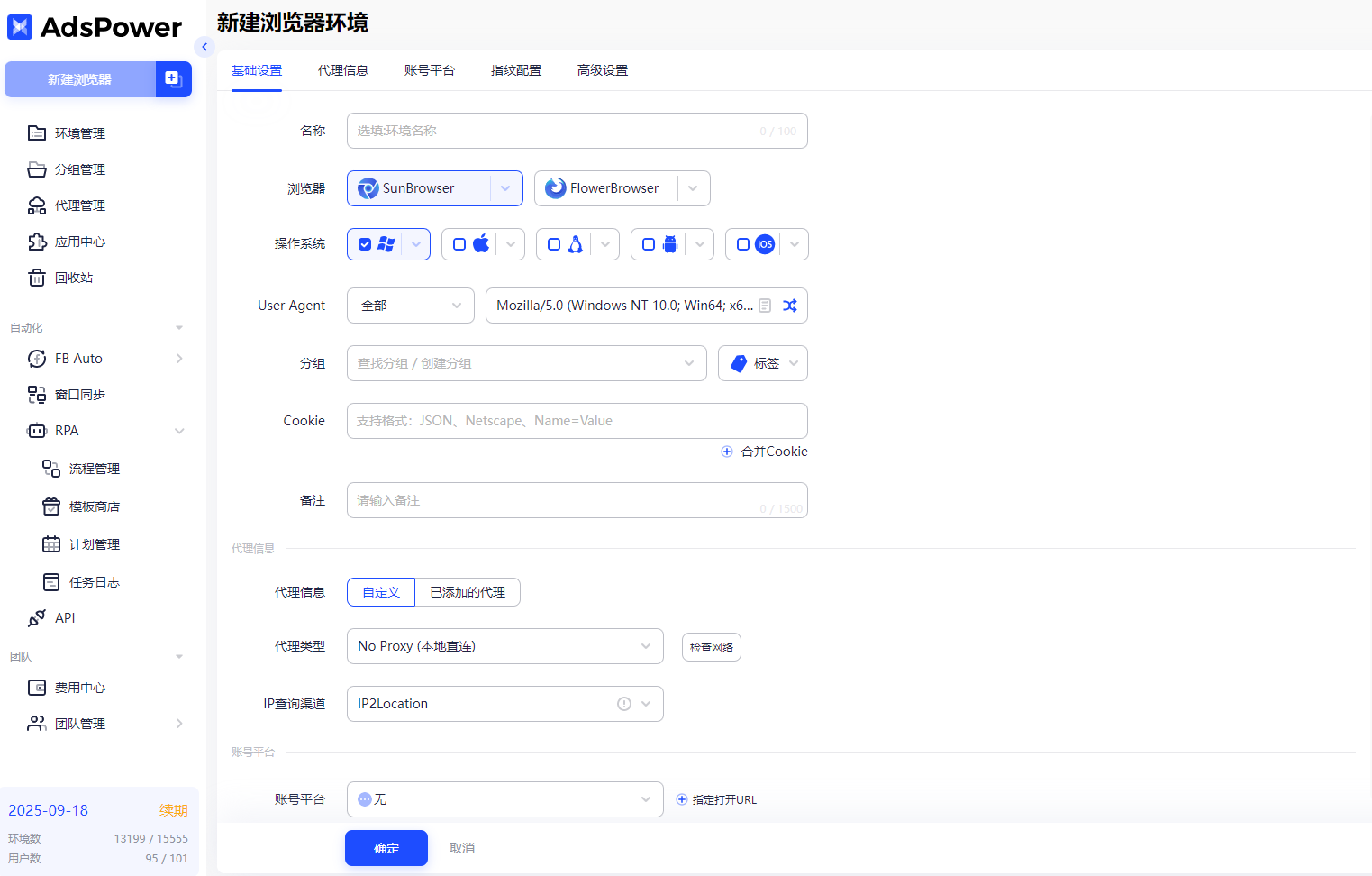
Task: Focus the 名称 name input field
Action: click(x=577, y=131)
